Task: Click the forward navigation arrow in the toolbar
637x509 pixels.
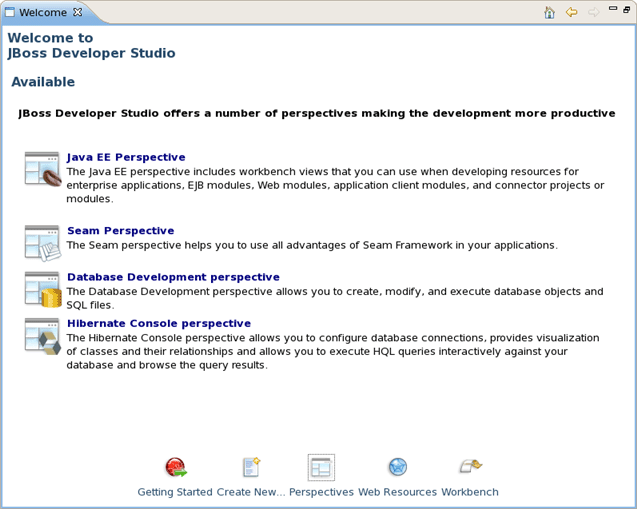Action: tap(593, 13)
